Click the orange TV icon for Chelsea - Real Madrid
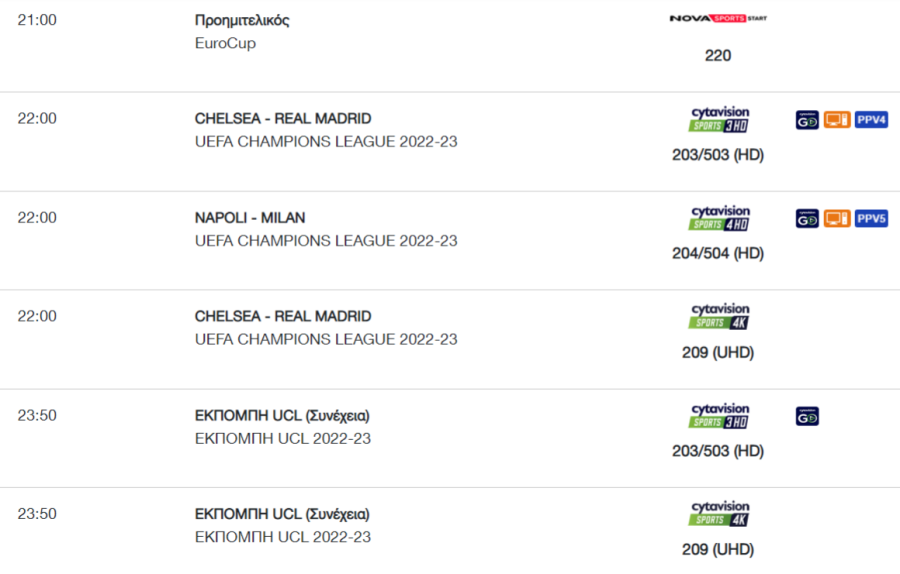900x574 pixels. (x=837, y=120)
